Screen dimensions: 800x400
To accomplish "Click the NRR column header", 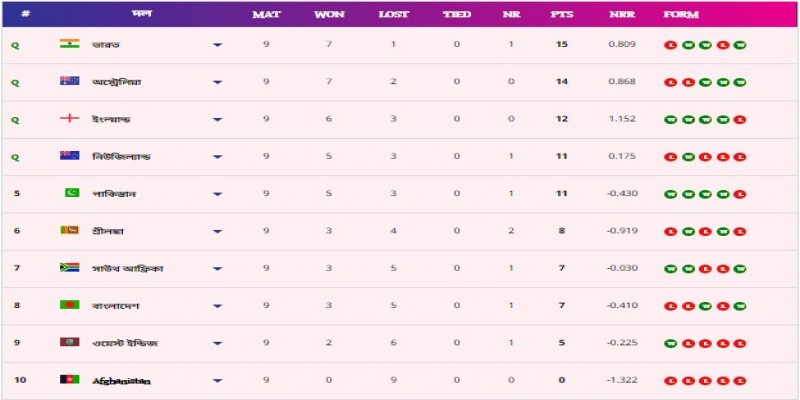I will click(619, 15).
